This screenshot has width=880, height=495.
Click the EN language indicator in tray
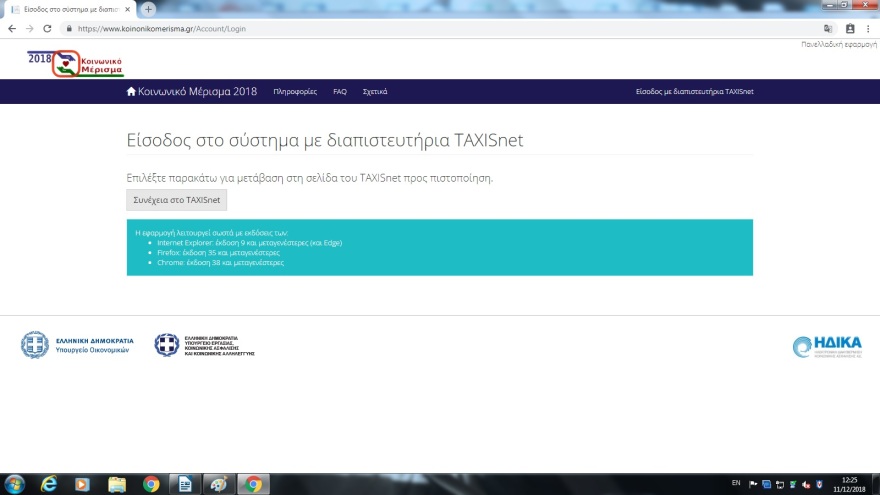pos(736,483)
